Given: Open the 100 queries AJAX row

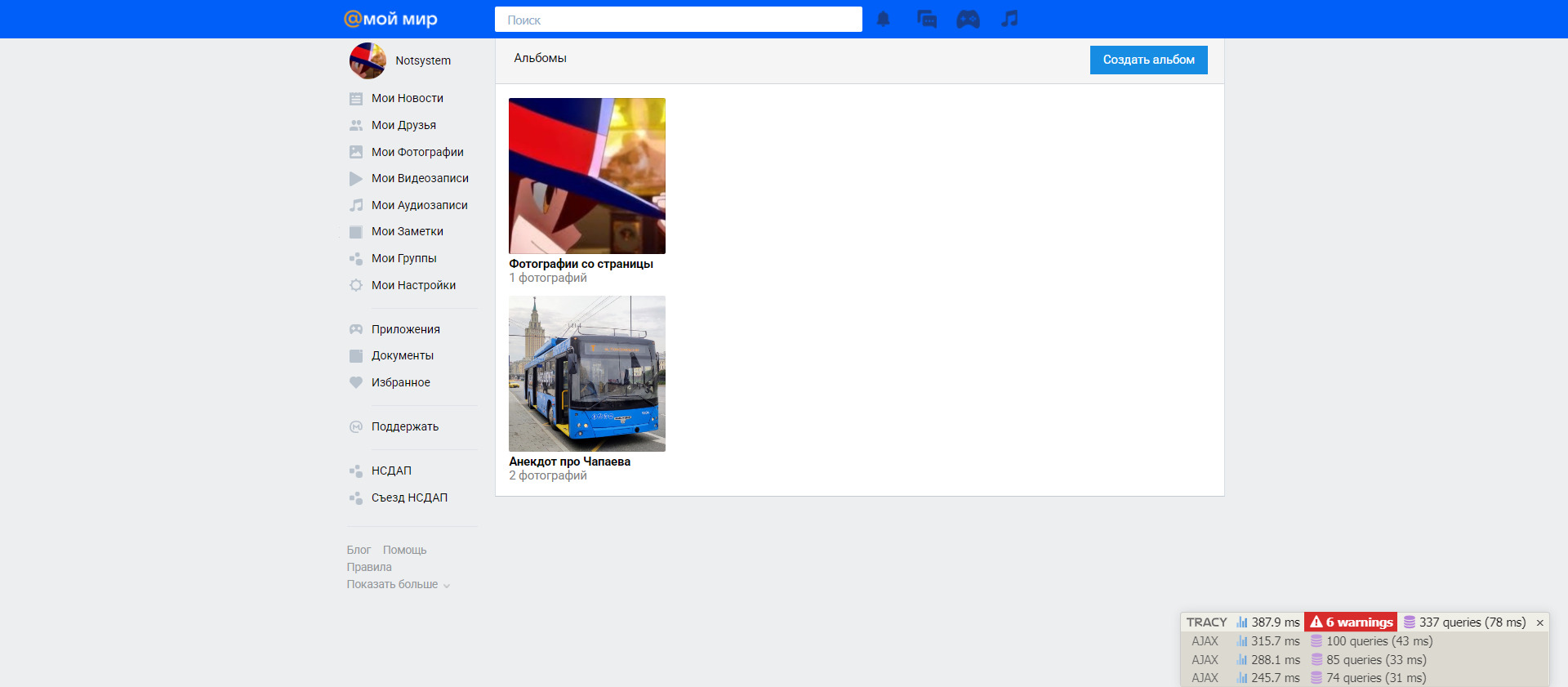Looking at the screenshot, I should pyautogui.click(x=1371, y=641).
